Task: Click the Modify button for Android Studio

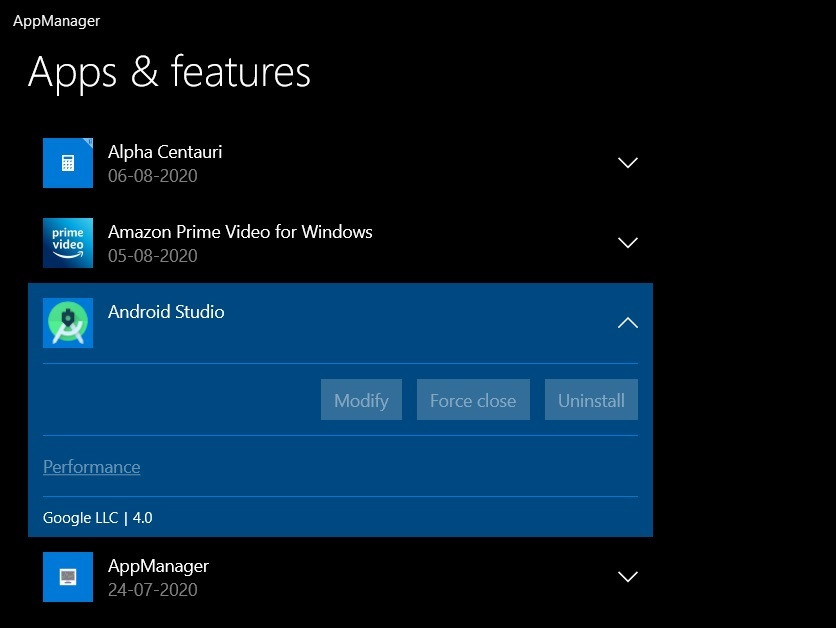Action: [x=360, y=400]
